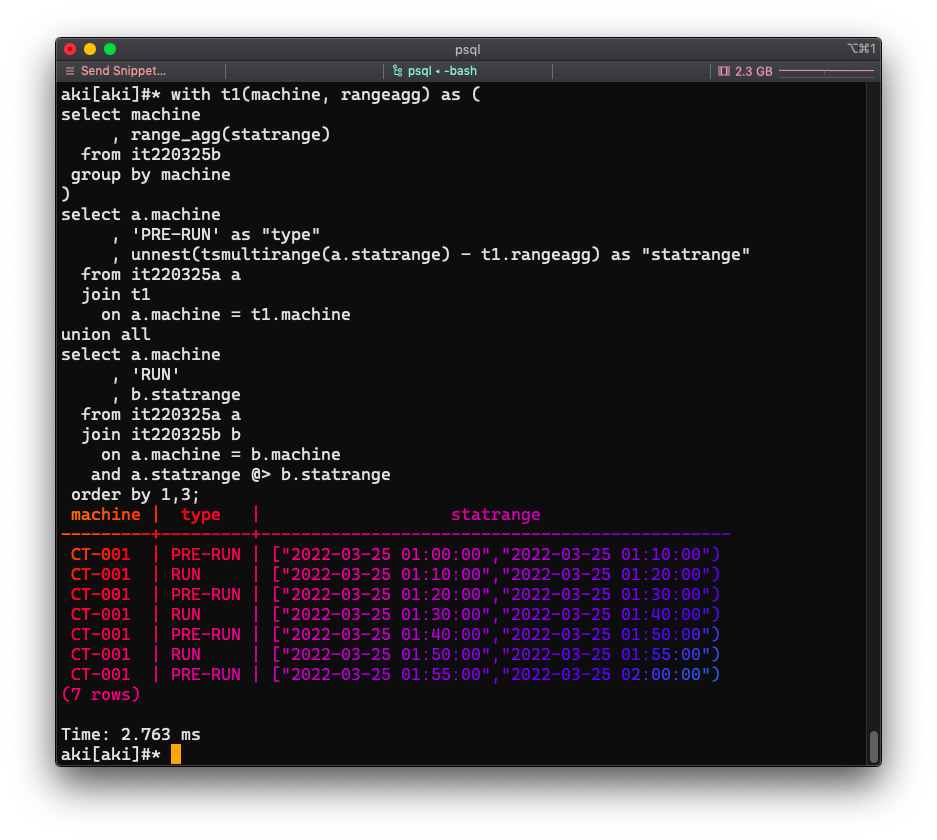This screenshot has width=937, height=840.
Task: Click 'and a.statrange @> b.statrange' line
Action: pos(240,475)
